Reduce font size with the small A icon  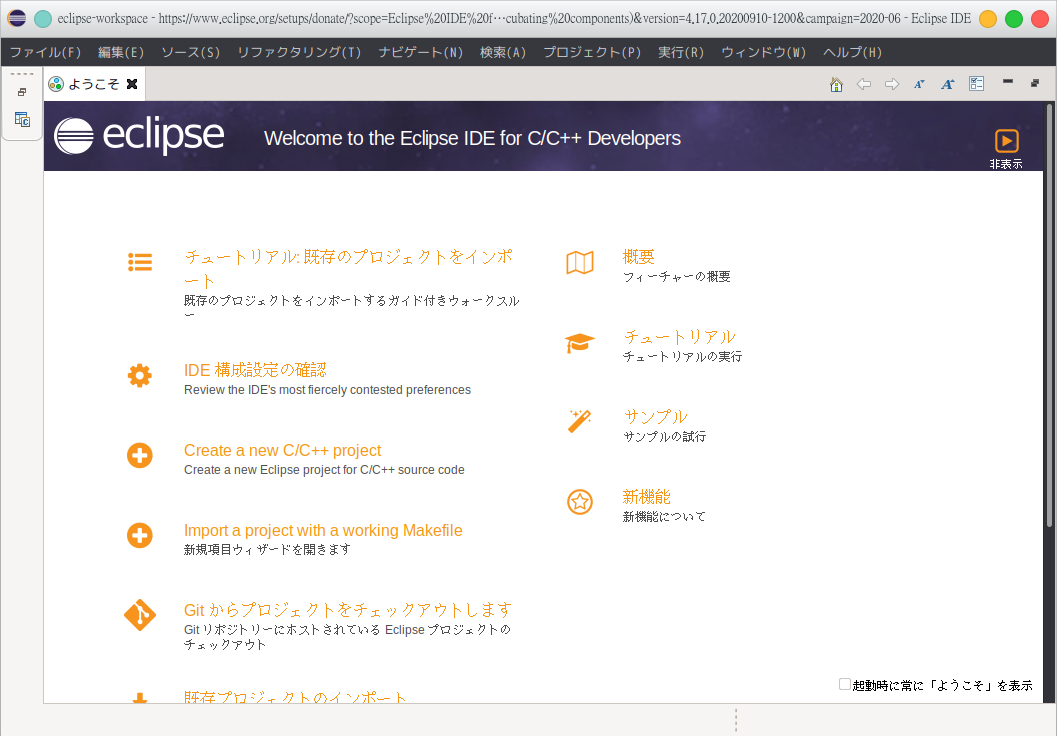(919, 84)
